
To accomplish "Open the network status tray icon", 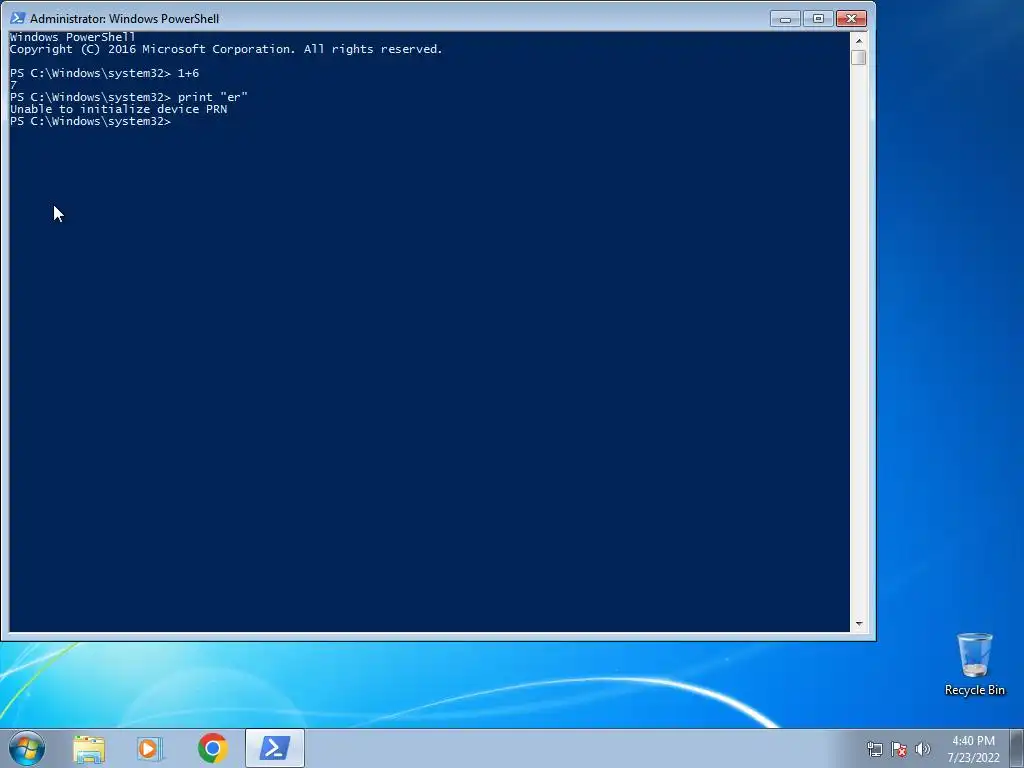I will [874, 749].
